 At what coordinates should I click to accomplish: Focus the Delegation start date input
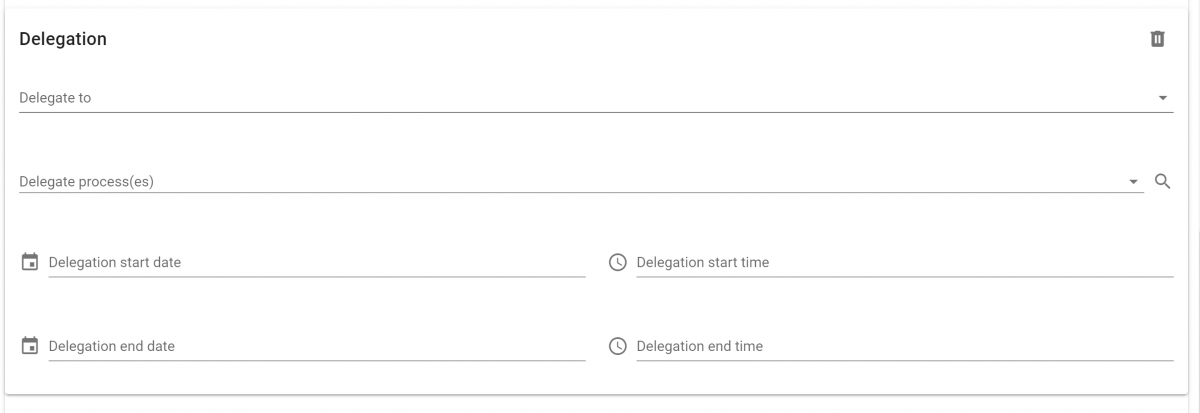point(380,262)
